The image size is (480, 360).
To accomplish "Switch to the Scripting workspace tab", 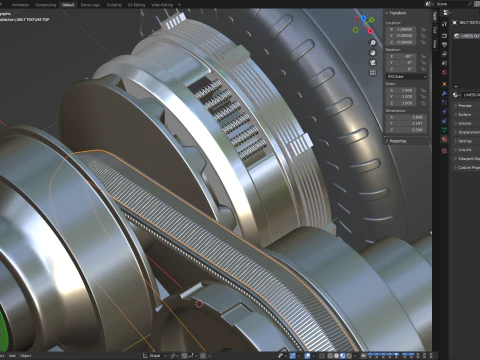I will 114,5.
